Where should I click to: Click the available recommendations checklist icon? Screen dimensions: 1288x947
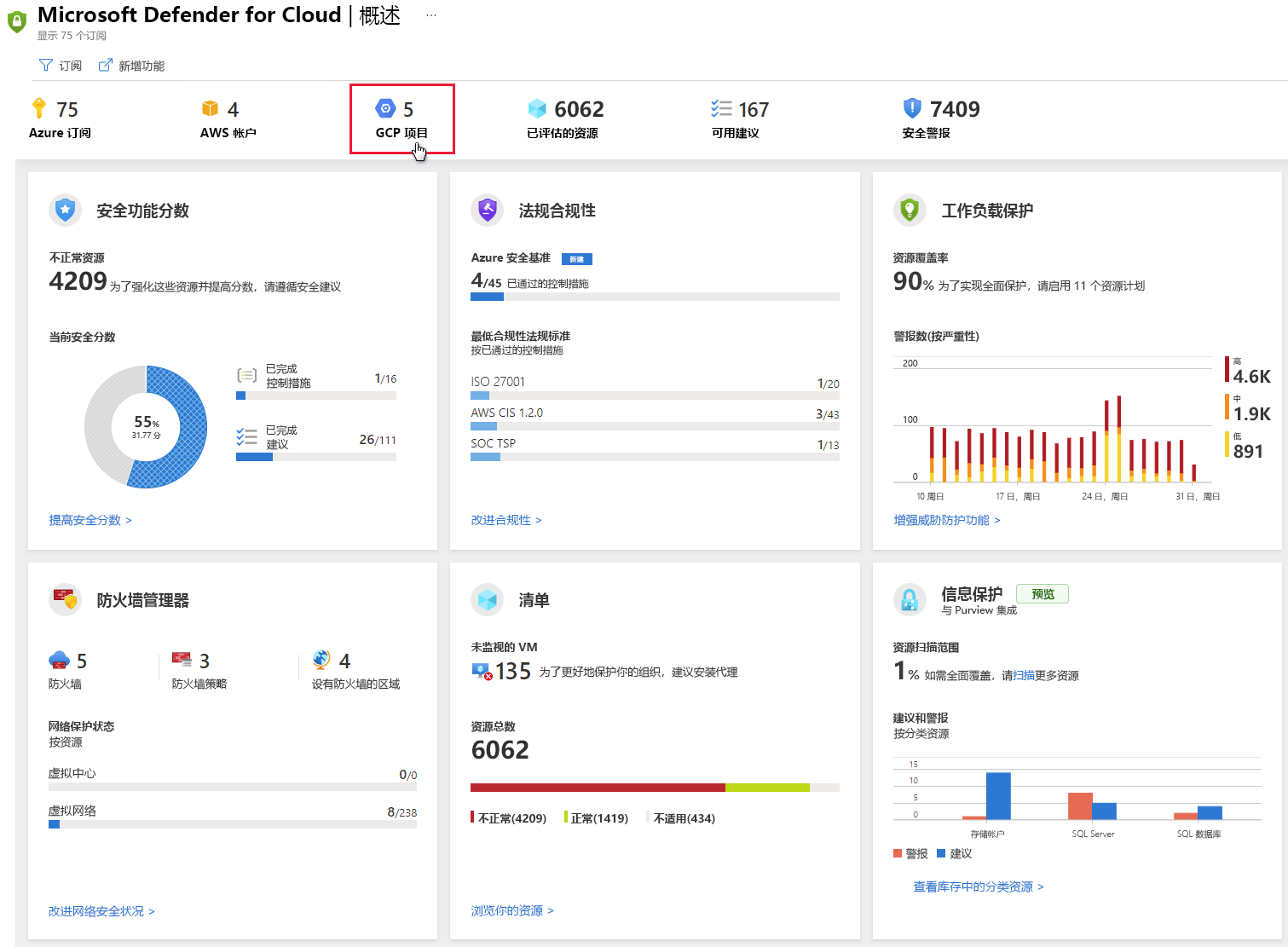point(721,108)
